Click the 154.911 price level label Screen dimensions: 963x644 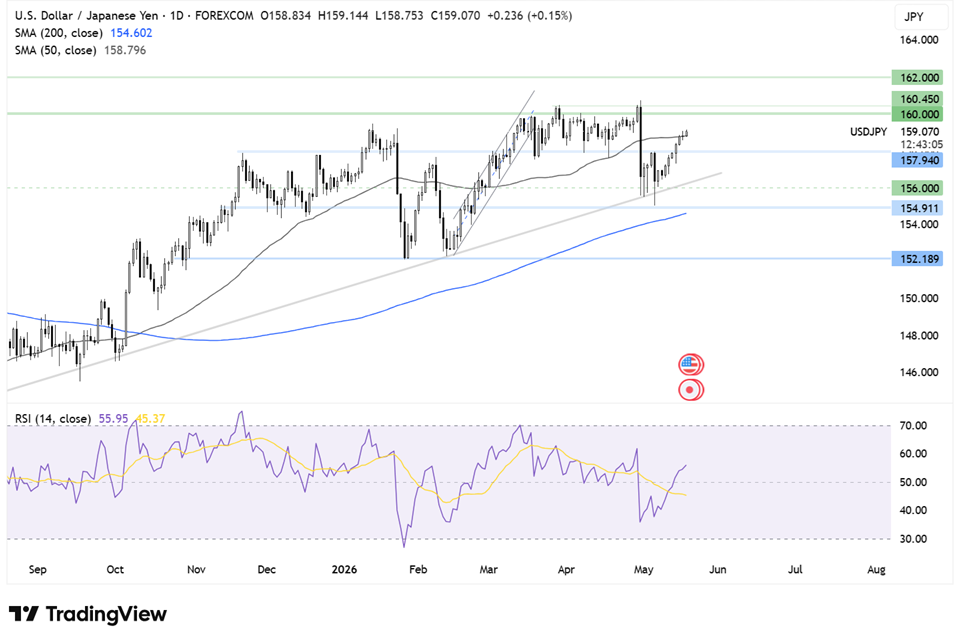(917, 208)
